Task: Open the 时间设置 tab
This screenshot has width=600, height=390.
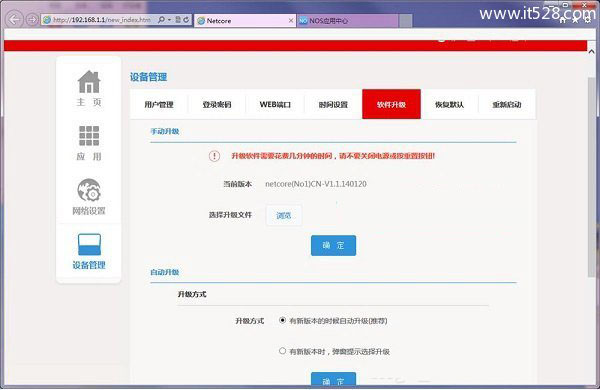Action: (333, 104)
